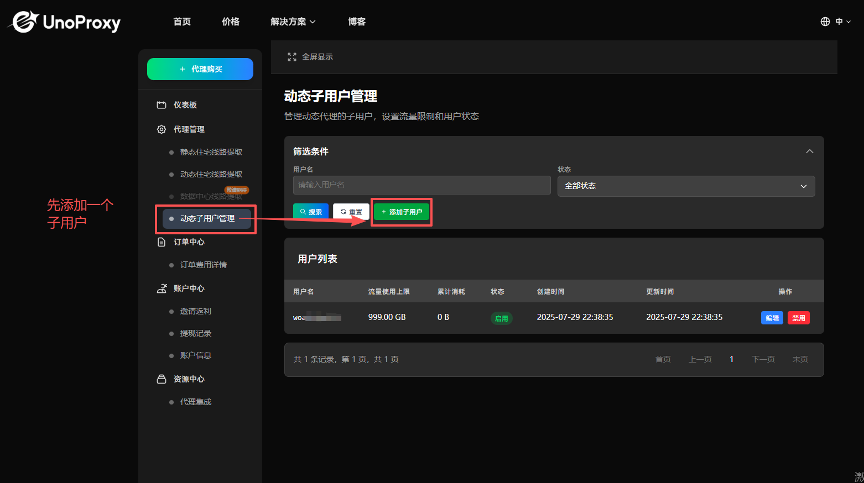The height and width of the screenshot is (483, 864).
Task: Open 博客 in the top navigation
Action: [356, 21]
